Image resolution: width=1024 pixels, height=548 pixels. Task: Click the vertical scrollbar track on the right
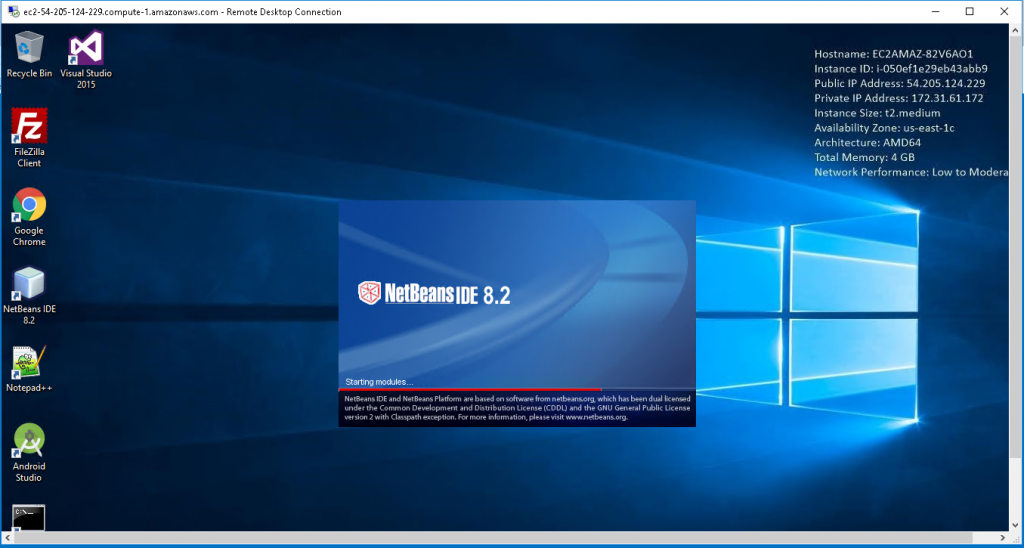[1017, 300]
